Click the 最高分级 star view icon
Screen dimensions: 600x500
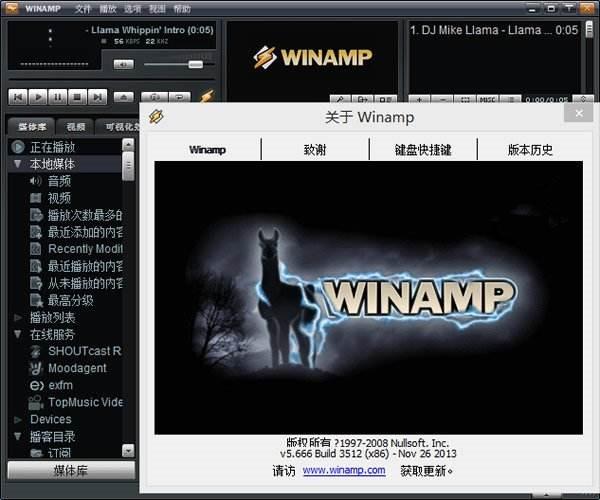36,300
